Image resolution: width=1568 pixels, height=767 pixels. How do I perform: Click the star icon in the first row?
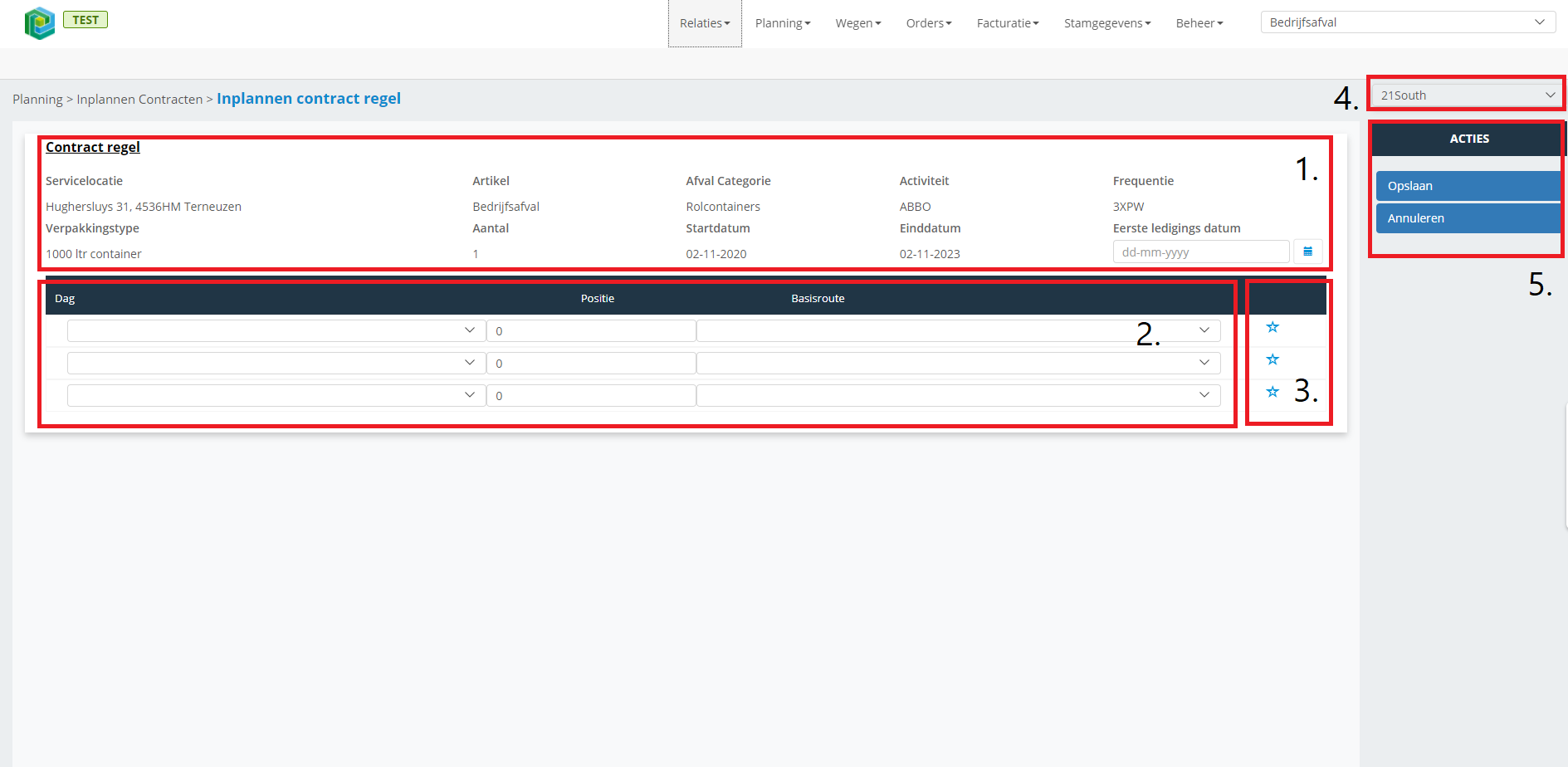point(1272,327)
